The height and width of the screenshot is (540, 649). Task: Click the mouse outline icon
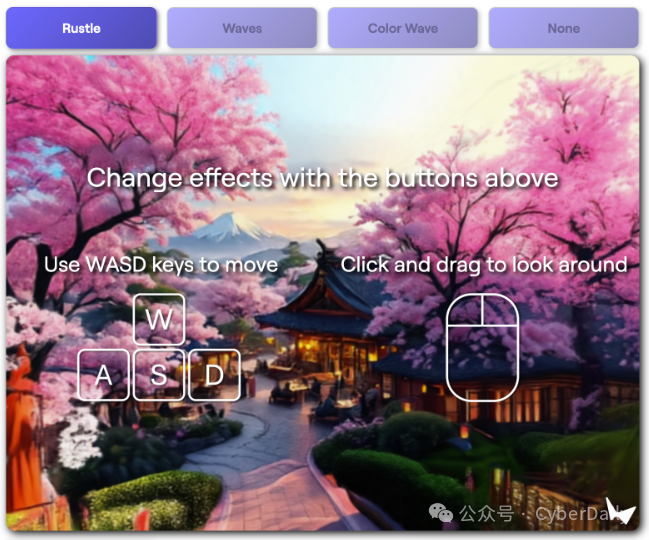pyautogui.click(x=483, y=348)
